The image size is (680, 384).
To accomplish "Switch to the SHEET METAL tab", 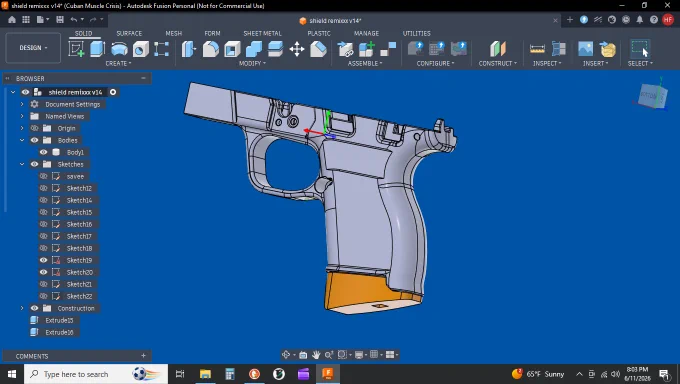I will click(x=262, y=33).
